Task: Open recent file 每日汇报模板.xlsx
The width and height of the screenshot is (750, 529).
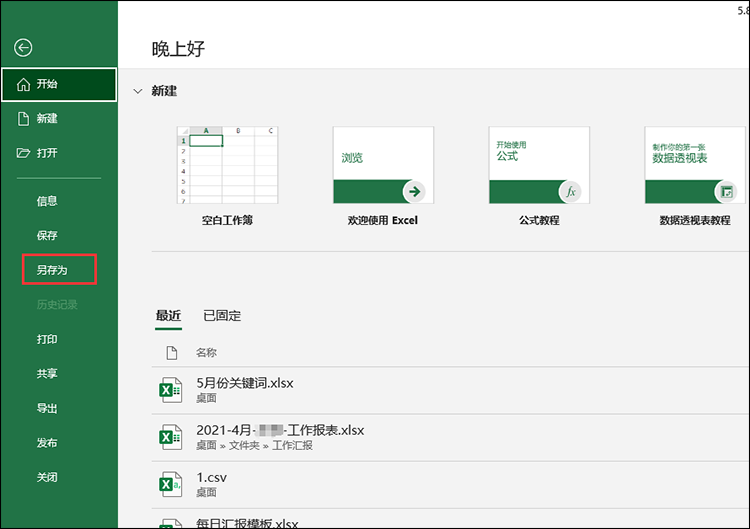Action: (x=450, y=519)
